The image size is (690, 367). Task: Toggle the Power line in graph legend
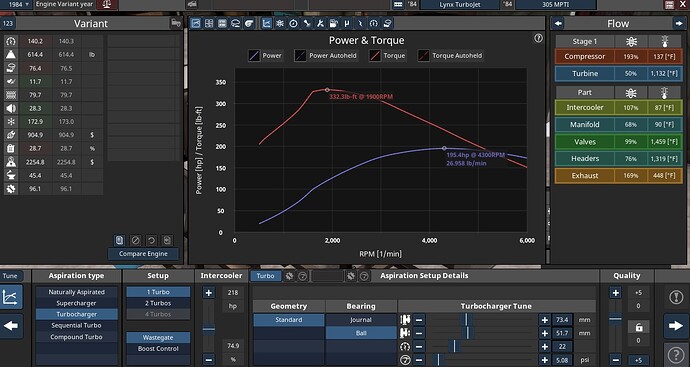click(265, 56)
